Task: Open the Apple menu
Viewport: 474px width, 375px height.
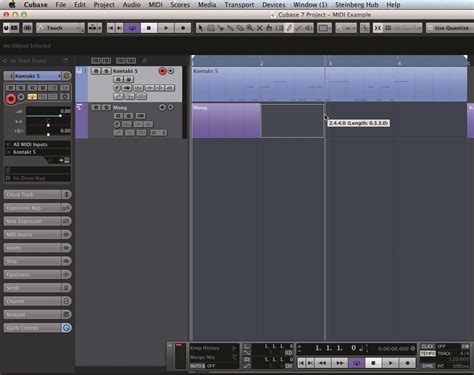Action: tap(12, 4)
